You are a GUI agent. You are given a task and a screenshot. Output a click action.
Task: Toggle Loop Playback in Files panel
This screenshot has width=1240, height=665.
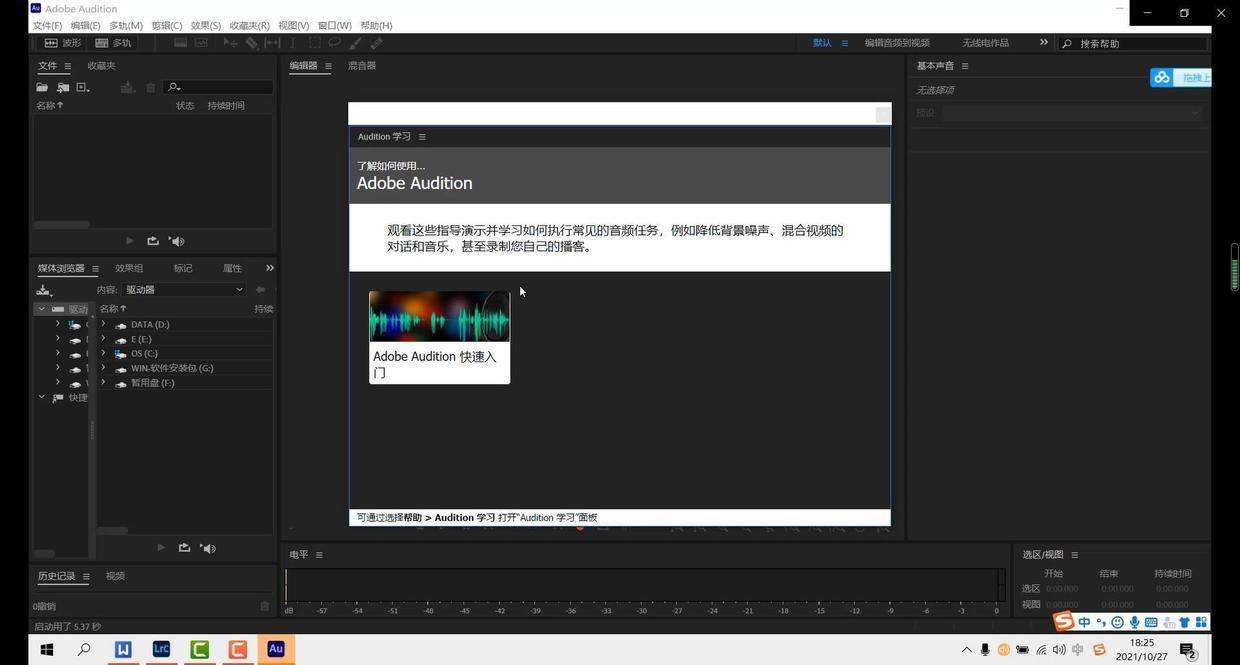click(152, 241)
